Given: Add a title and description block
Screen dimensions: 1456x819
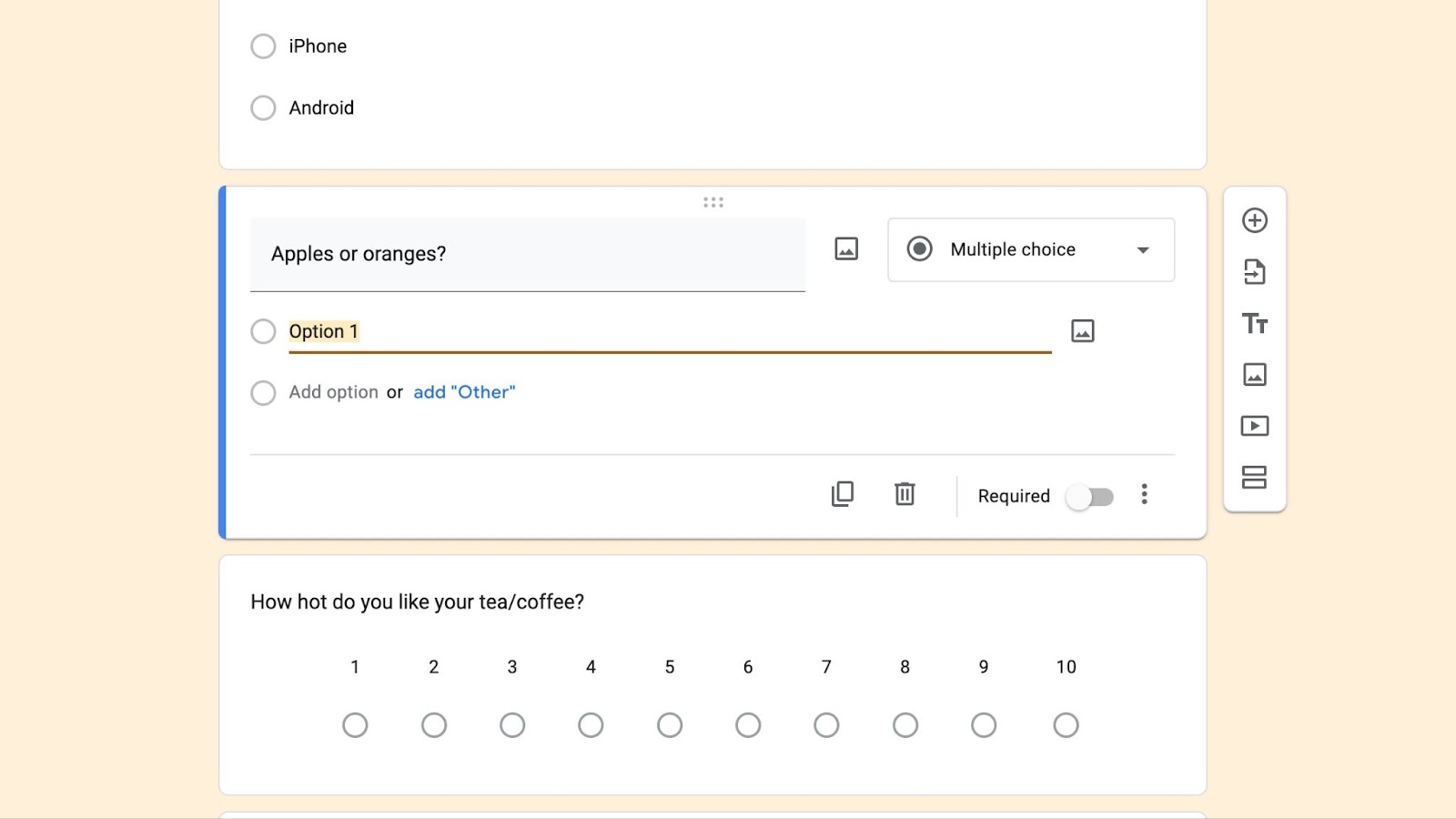Looking at the screenshot, I should [1255, 323].
